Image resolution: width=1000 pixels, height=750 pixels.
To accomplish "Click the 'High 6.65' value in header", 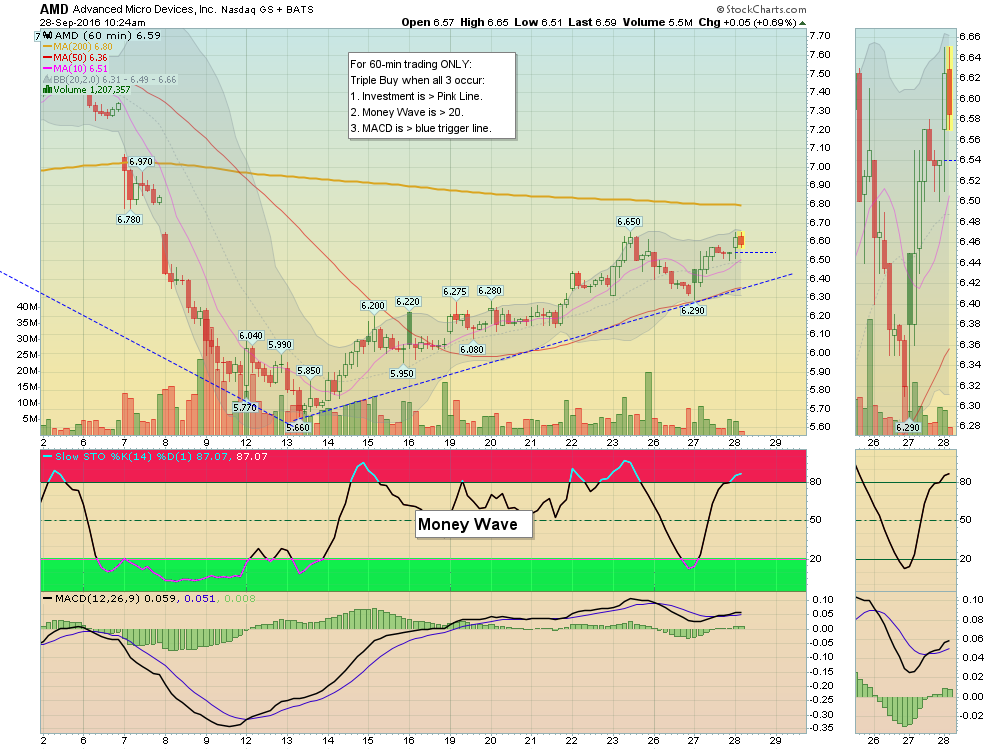I will 484,22.
